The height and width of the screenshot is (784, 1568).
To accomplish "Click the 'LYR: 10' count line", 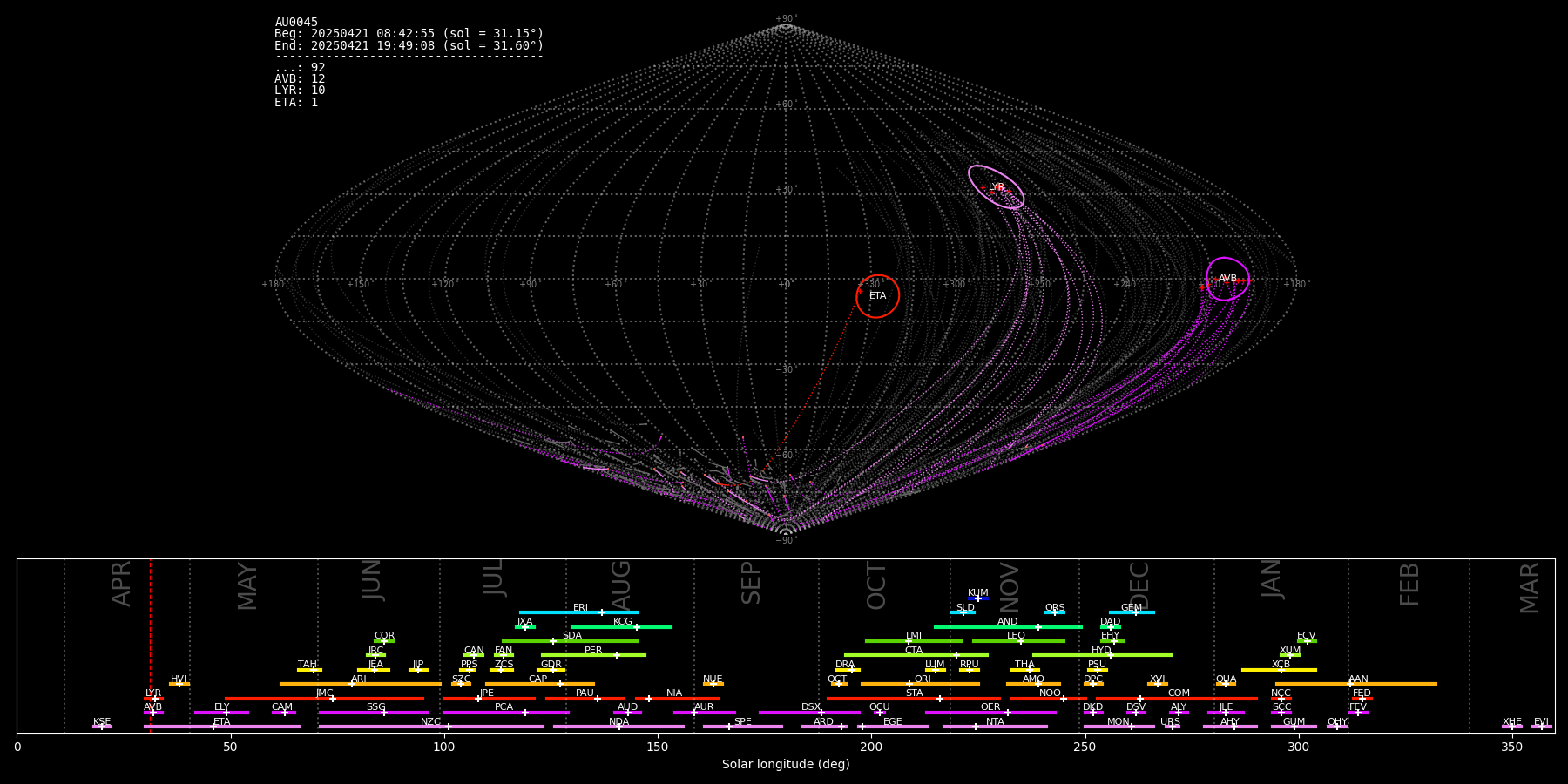I will click(x=300, y=91).
